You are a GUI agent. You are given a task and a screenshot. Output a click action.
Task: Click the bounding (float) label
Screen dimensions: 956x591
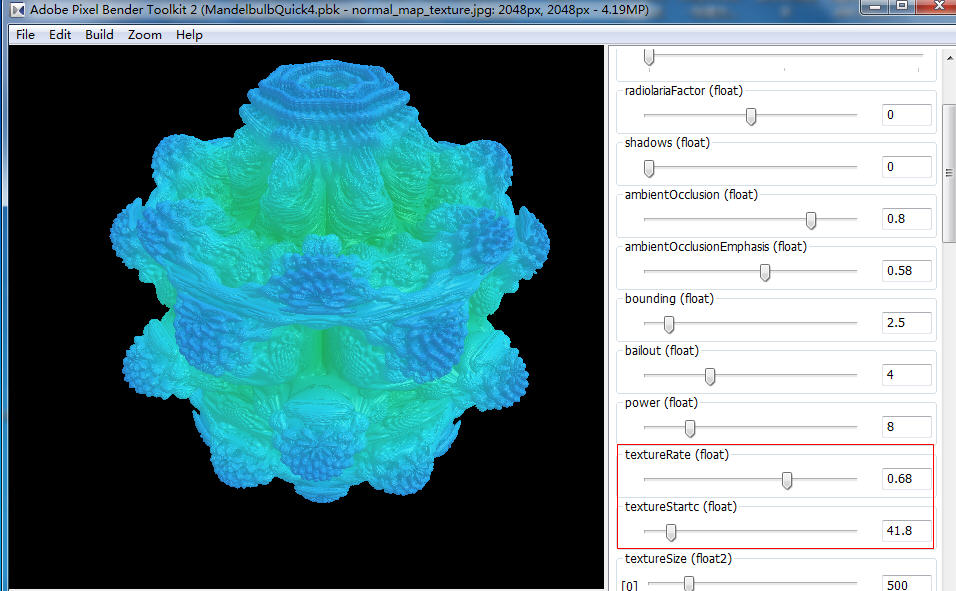pos(669,299)
